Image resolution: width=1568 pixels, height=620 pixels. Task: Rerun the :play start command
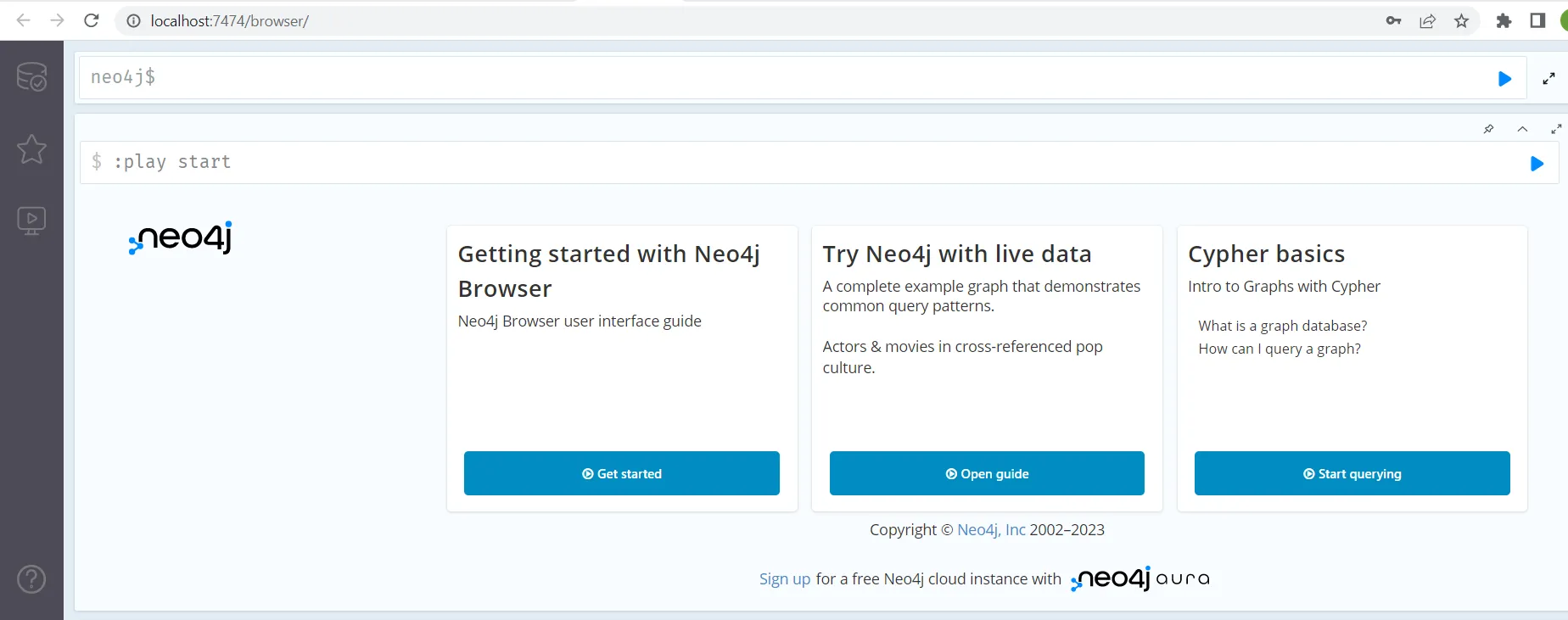pyautogui.click(x=1537, y=164)
